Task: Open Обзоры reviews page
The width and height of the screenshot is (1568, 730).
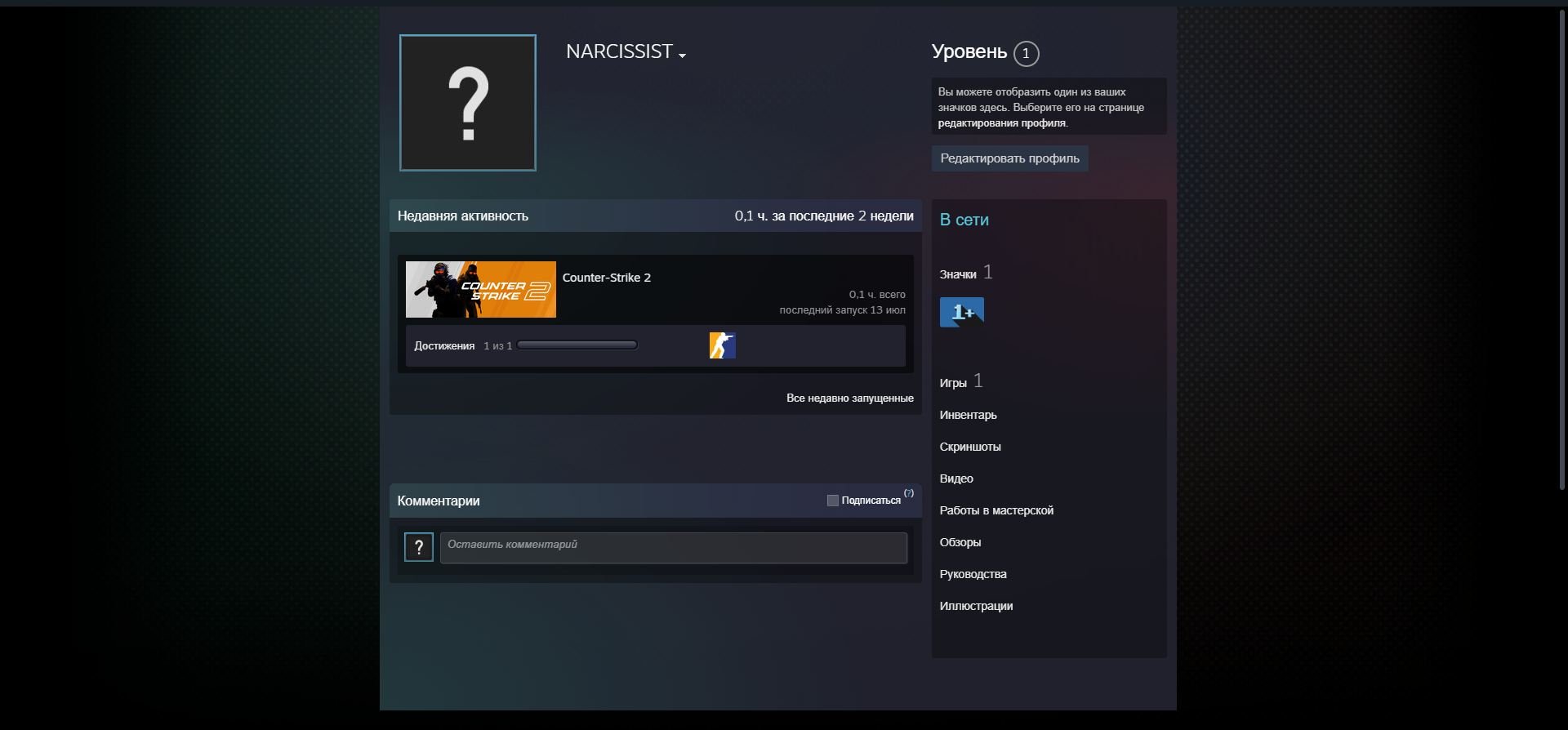Action: click(960, 542)
